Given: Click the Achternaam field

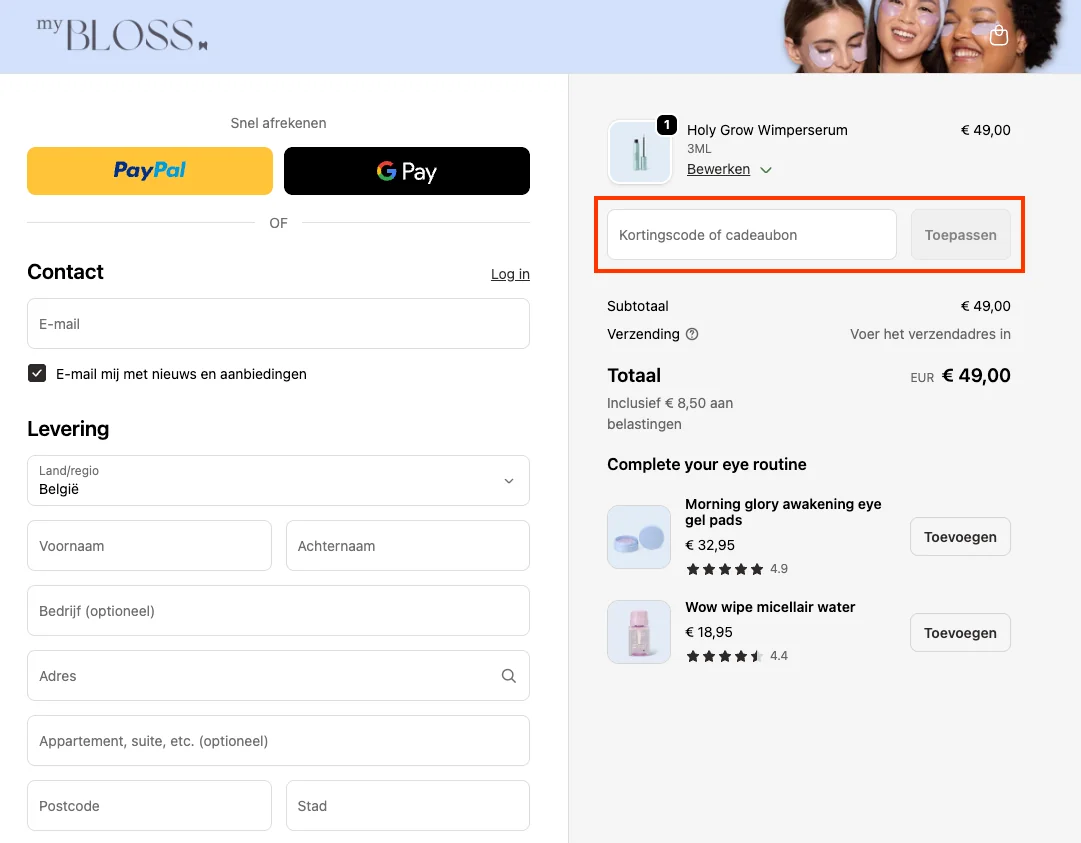Looking at the screenshot, I should click(408, 546).
